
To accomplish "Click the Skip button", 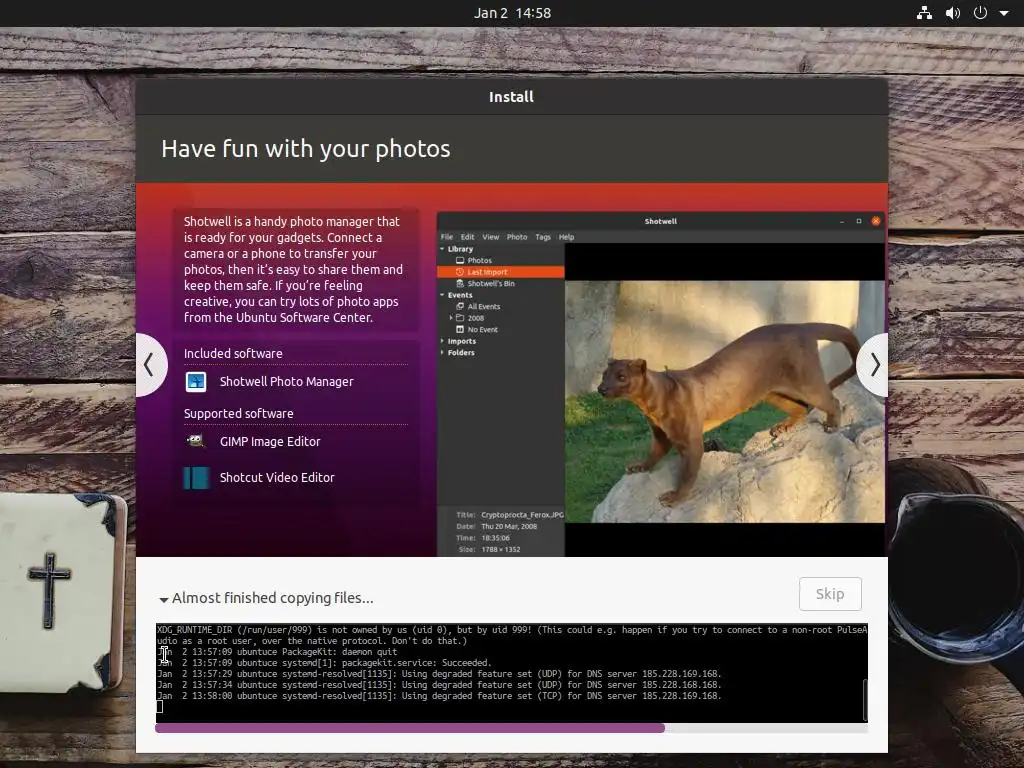I will (830, 594).
